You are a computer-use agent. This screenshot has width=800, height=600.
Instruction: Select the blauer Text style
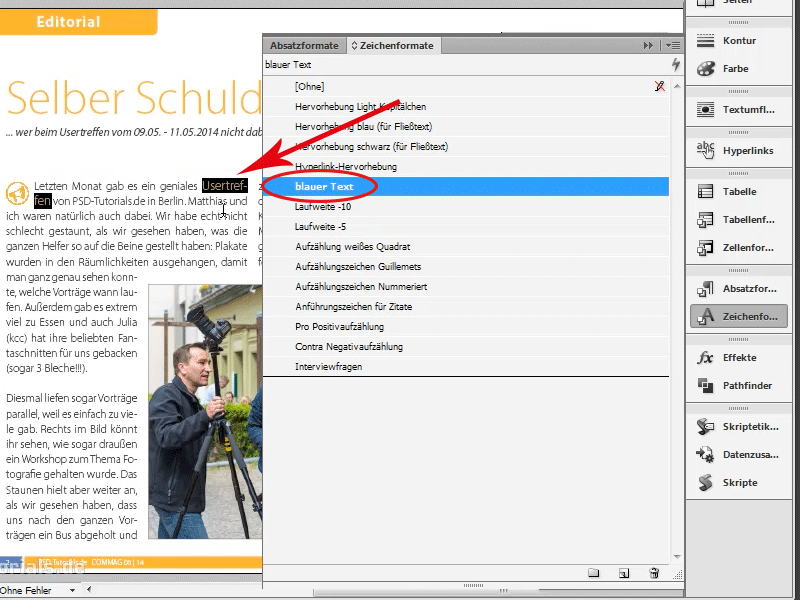466,186
